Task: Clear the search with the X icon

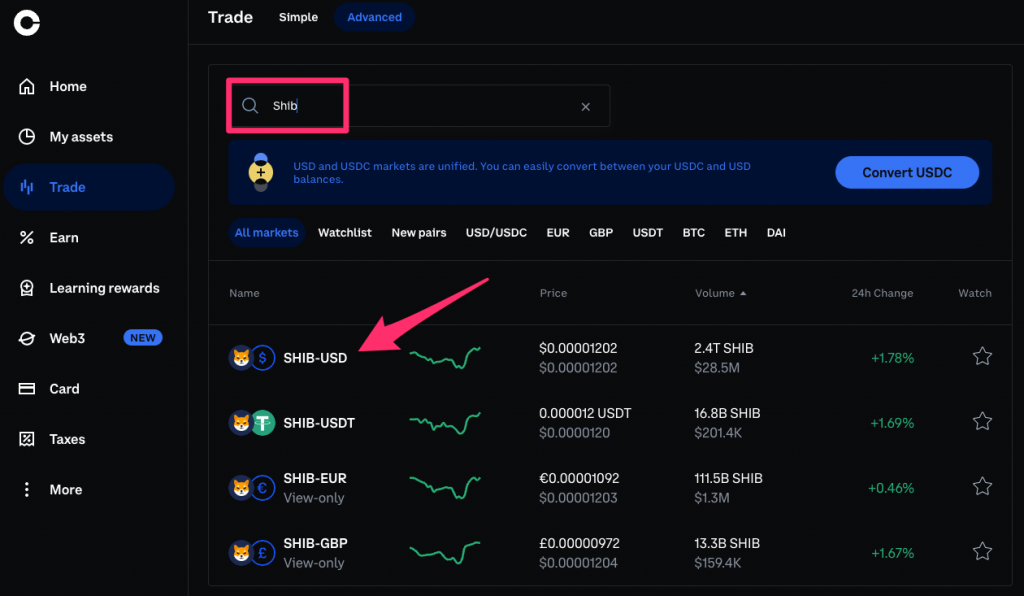Action: (585, 106)
